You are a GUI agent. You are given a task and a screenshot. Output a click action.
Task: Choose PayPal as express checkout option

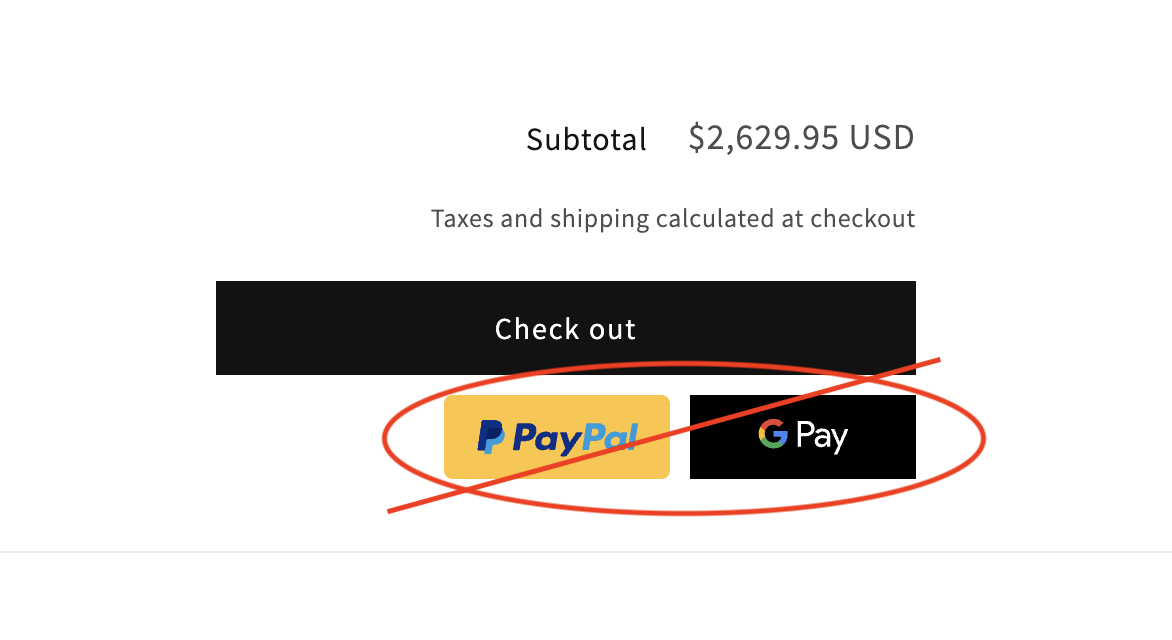coord(557,436)
